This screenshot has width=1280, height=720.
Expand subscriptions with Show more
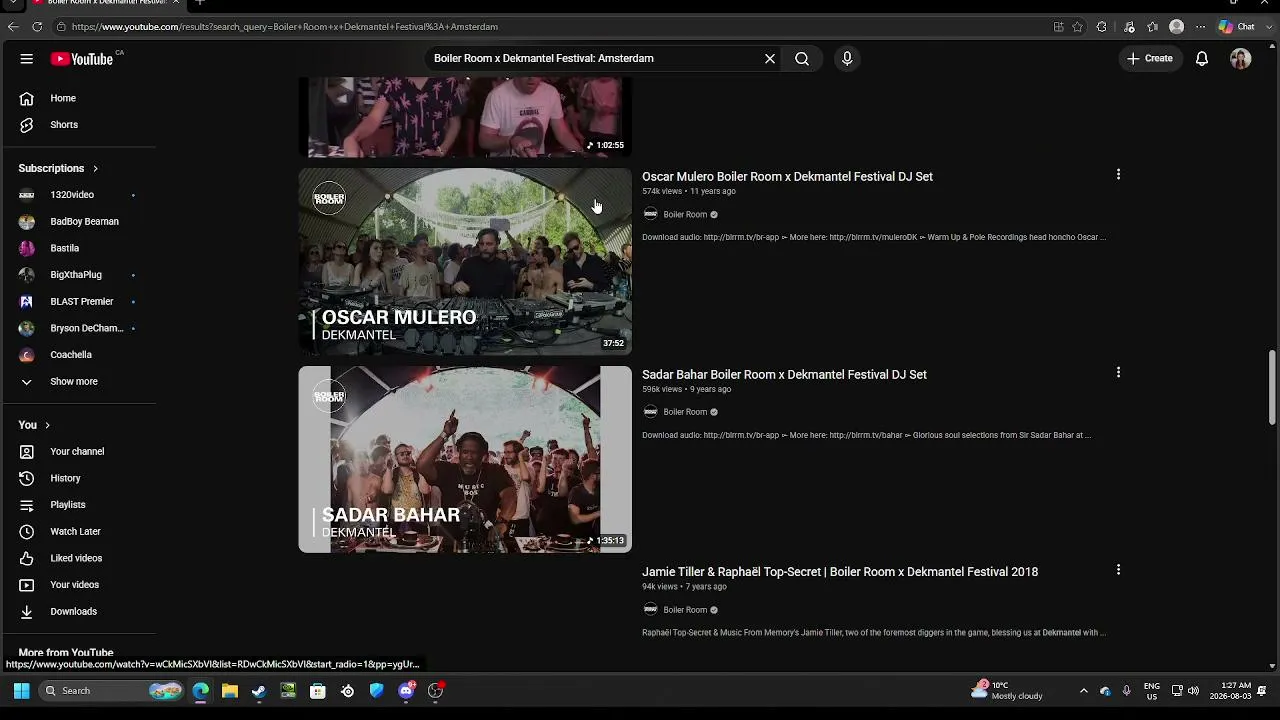[78, 381]
